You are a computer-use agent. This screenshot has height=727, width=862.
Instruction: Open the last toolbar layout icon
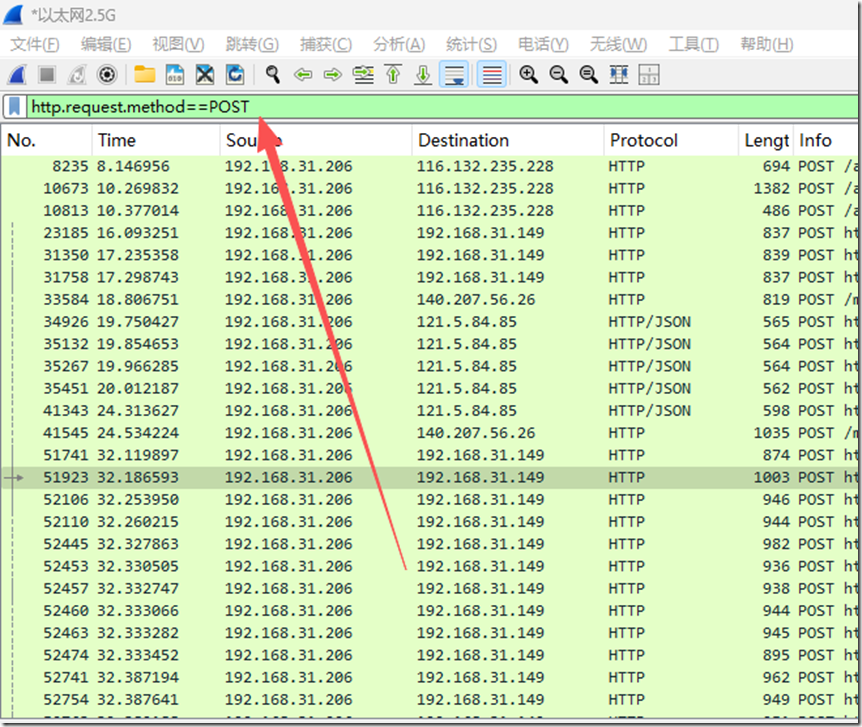tap(649, 74)
